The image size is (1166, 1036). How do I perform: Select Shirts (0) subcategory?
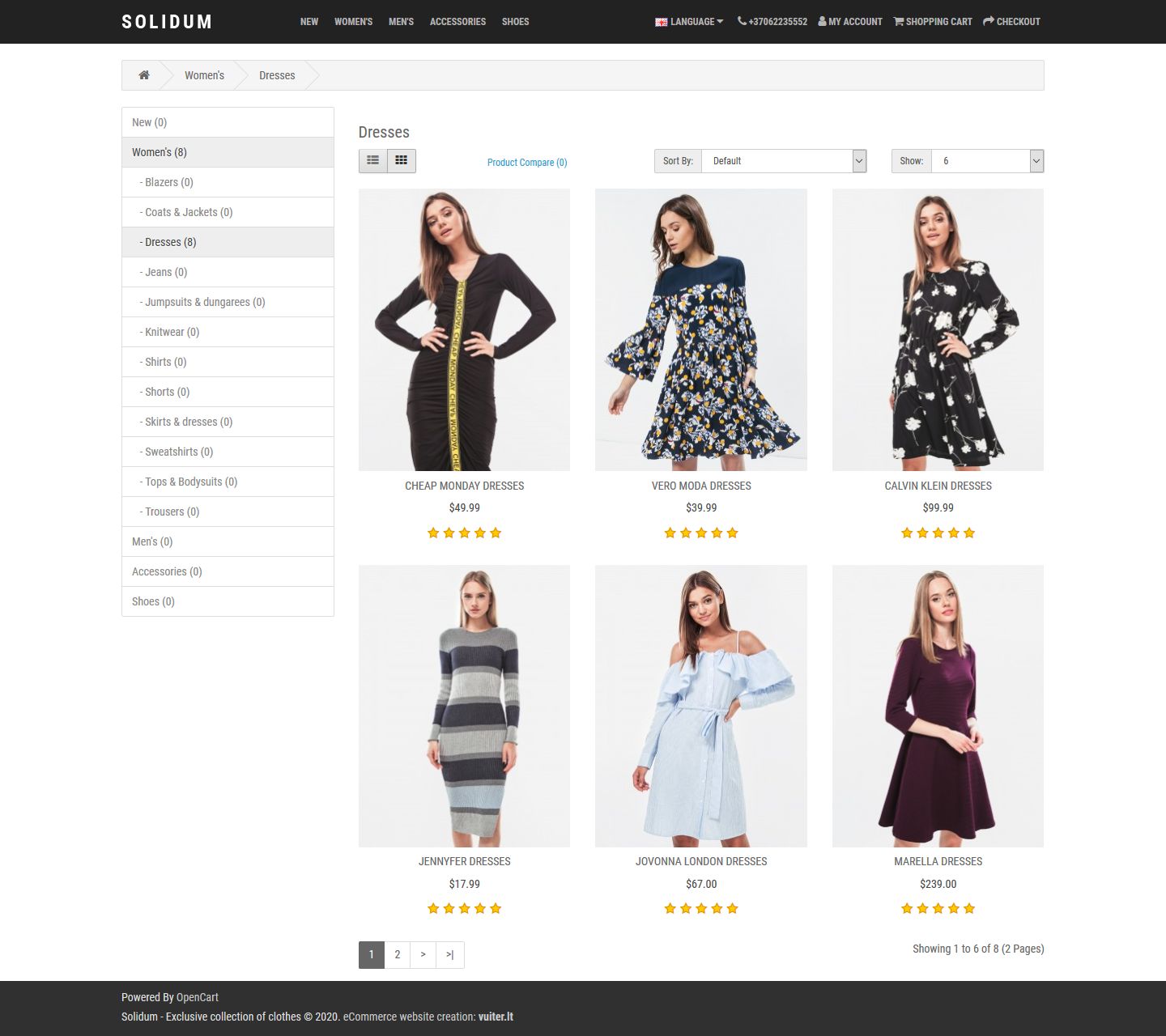[228, 362]
